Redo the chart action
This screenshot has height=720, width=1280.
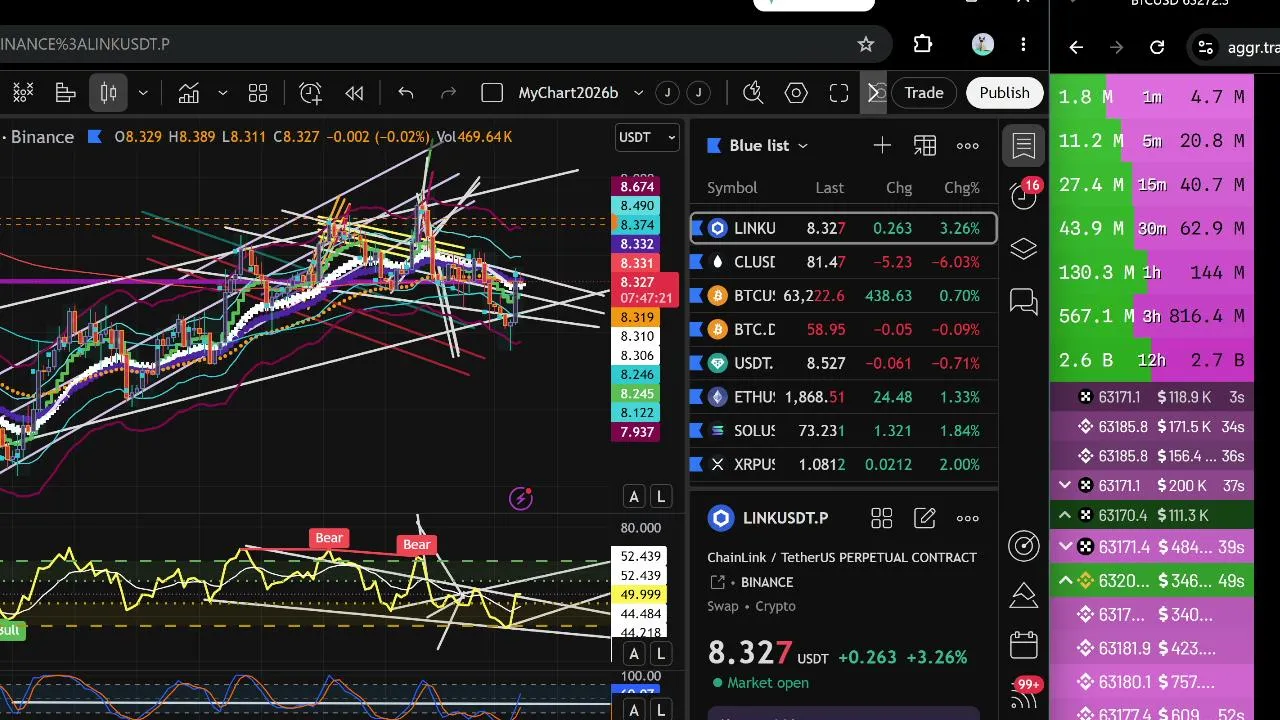click(448, 93)
